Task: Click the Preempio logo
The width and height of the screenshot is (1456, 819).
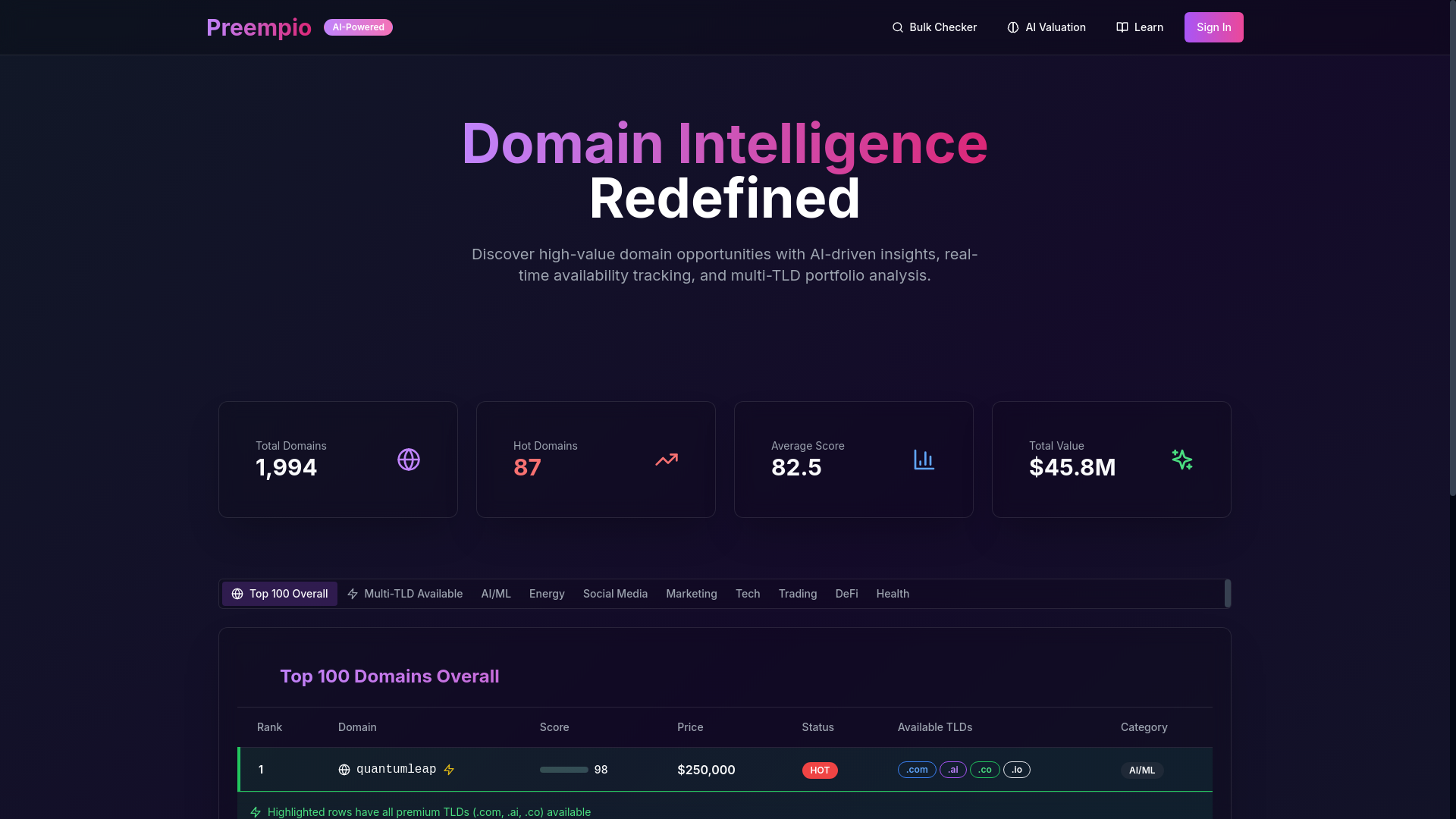Action: click(259, 27)
